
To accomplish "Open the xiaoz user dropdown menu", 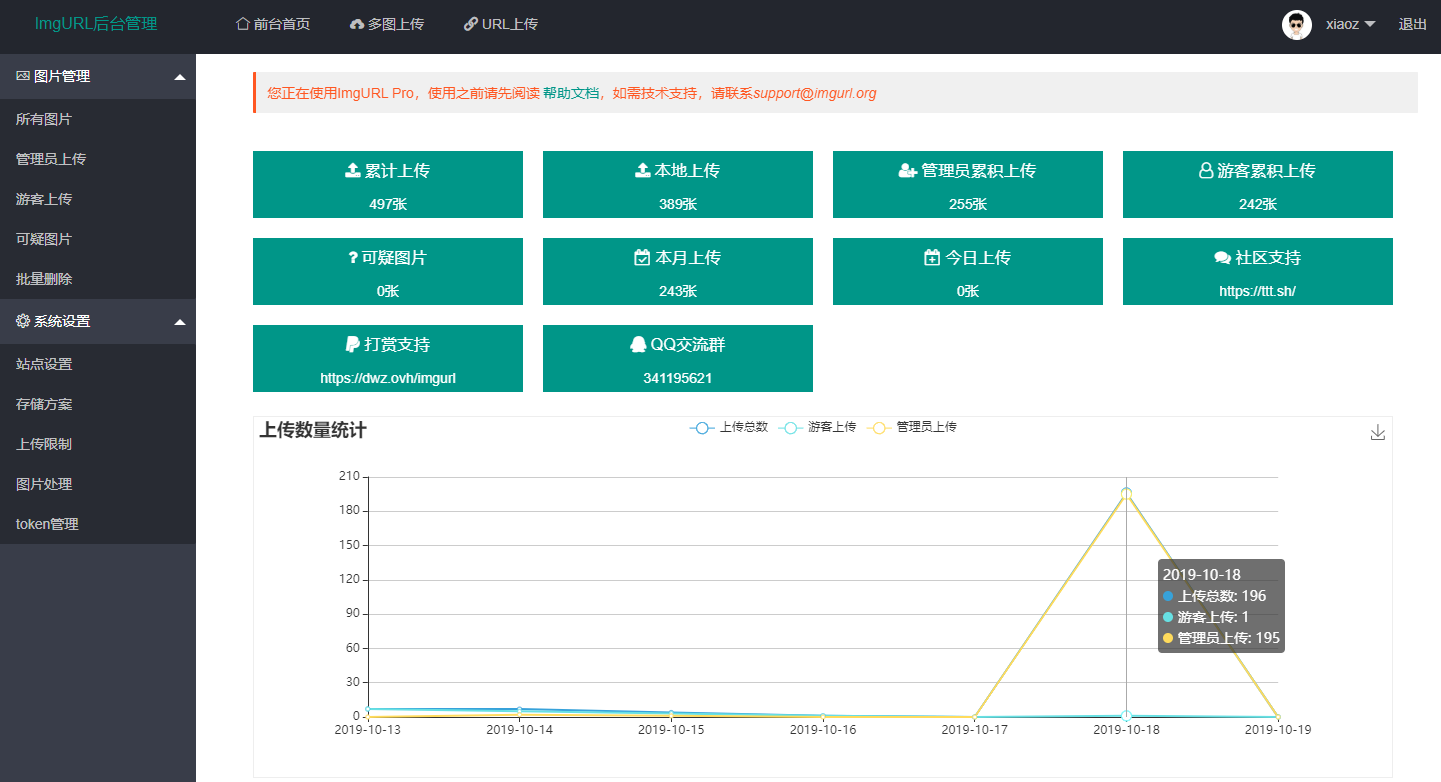I will [1348, 25].
